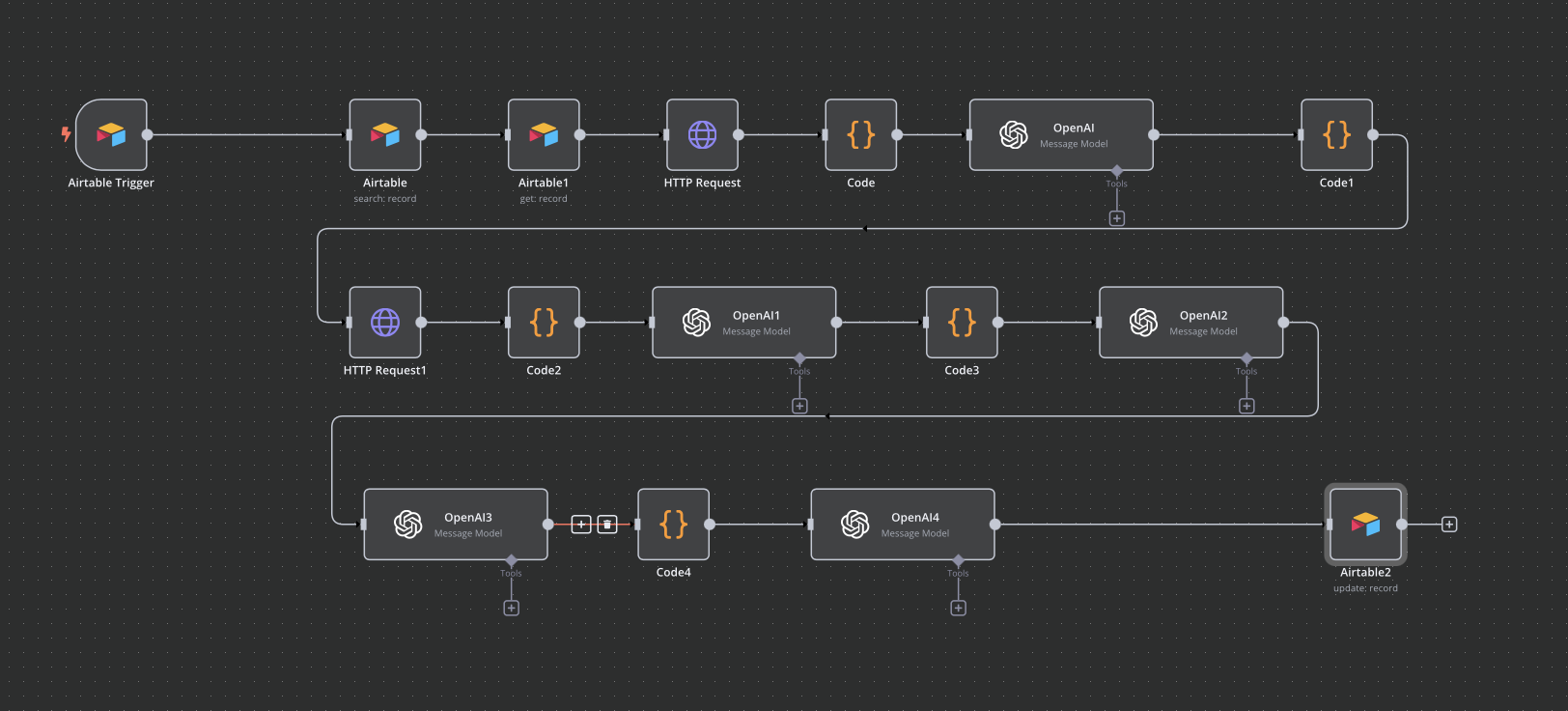1568x711 pixels.
Task: Select the OpenAI4 Message Model node
Action: (x=903, y=524)
